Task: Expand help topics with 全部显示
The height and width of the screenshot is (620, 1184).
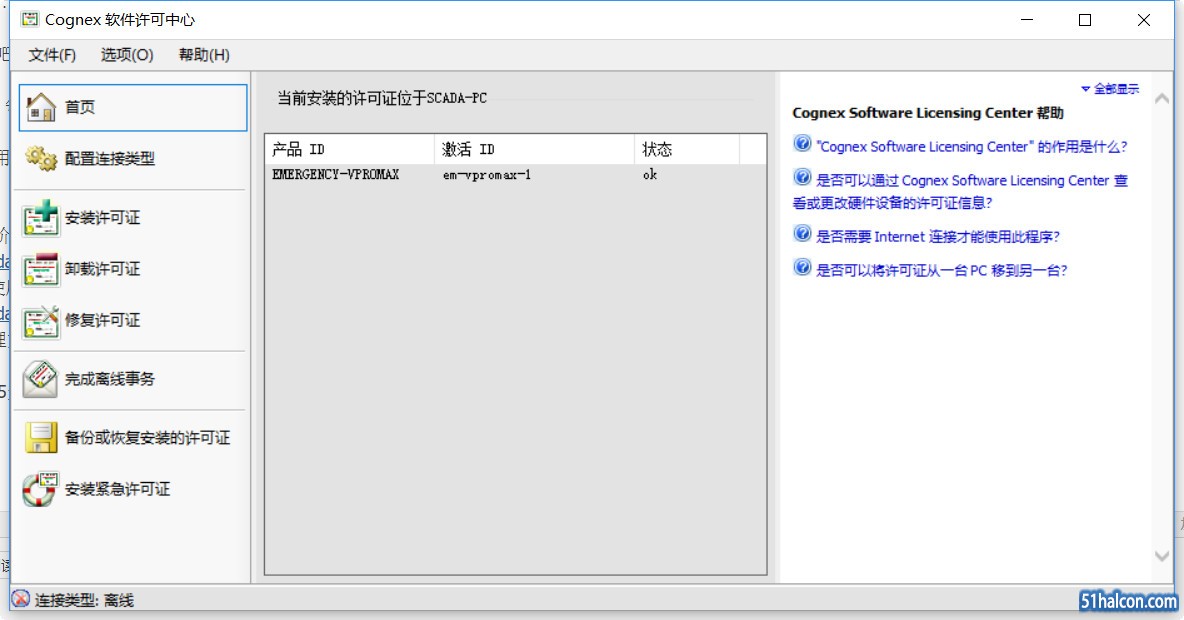Action: click(1110, 89)
